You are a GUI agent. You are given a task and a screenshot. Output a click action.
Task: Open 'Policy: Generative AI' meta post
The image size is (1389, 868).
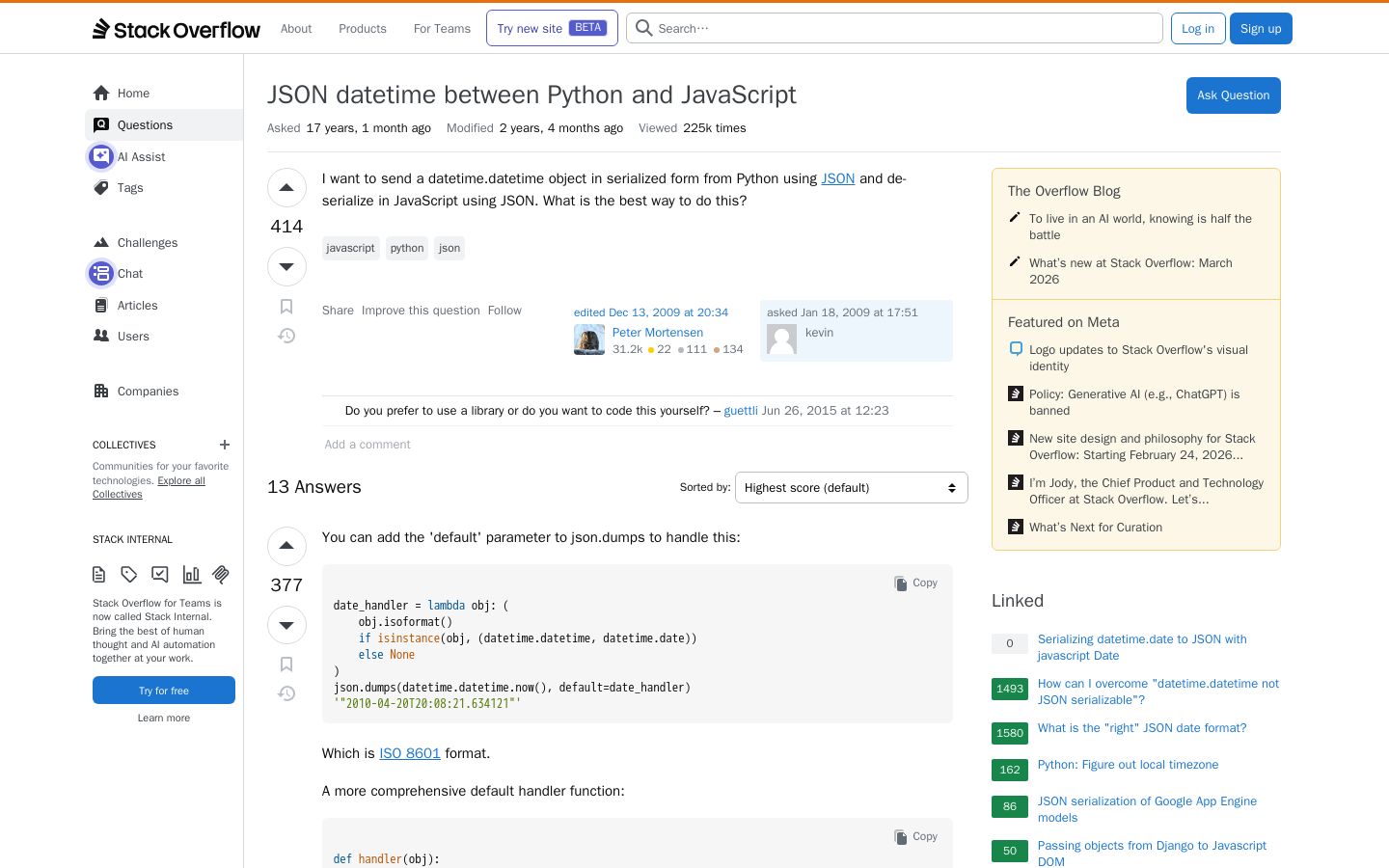pyautogui.click(x=1134, y=402)
